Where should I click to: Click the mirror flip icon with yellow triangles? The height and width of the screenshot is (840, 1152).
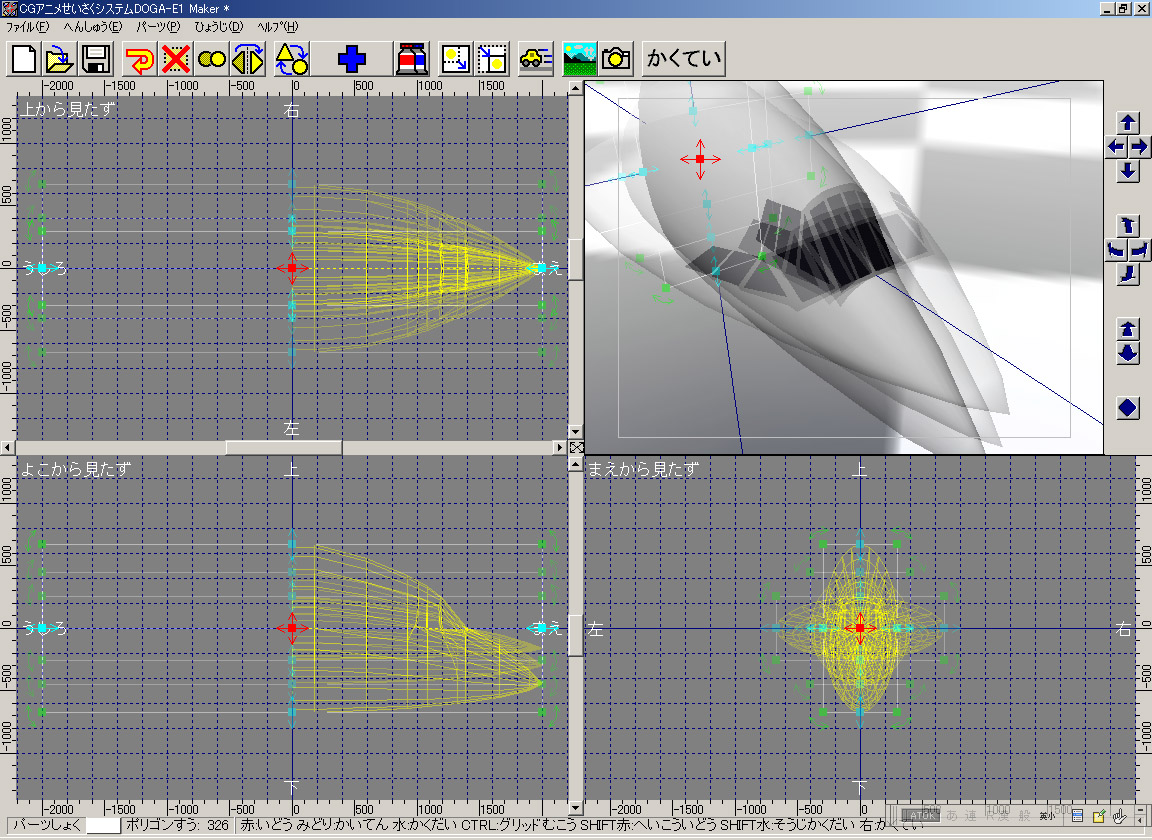(247, 59)
